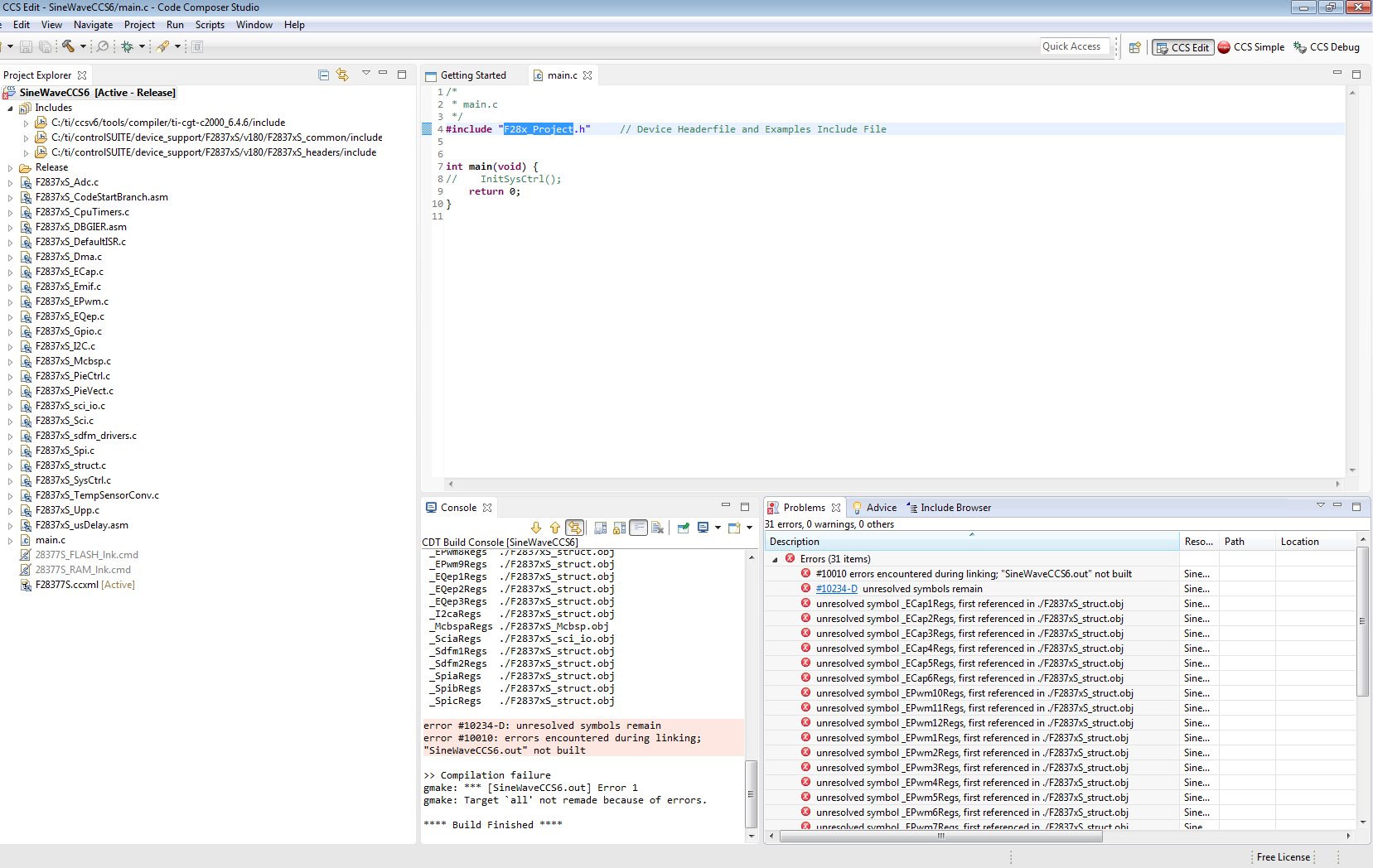Click in the Quick Access field
Image resolution: width=1373 pixels, height=868 pixels.
pos(1074,46)
